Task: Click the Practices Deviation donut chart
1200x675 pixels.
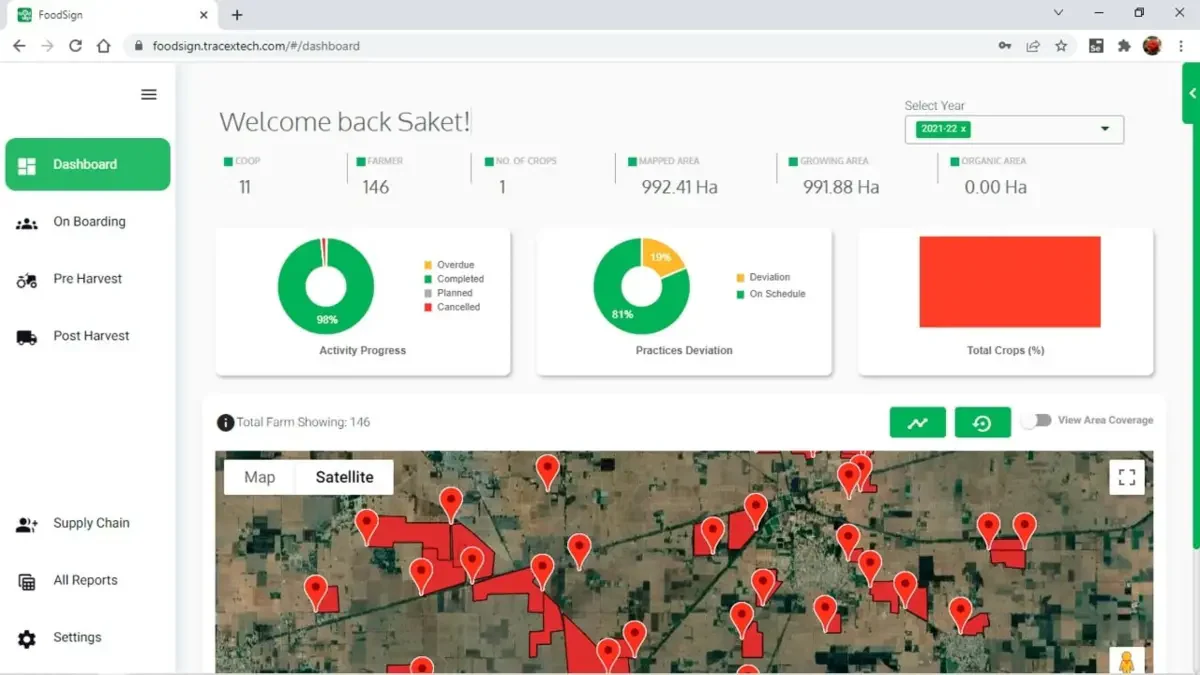Action: tap(641, 287)
